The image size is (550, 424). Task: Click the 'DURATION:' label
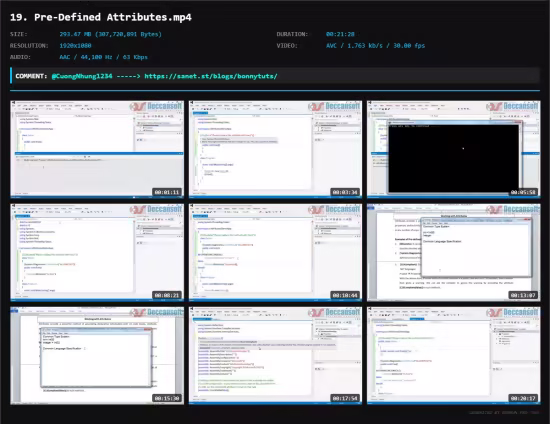292,34
